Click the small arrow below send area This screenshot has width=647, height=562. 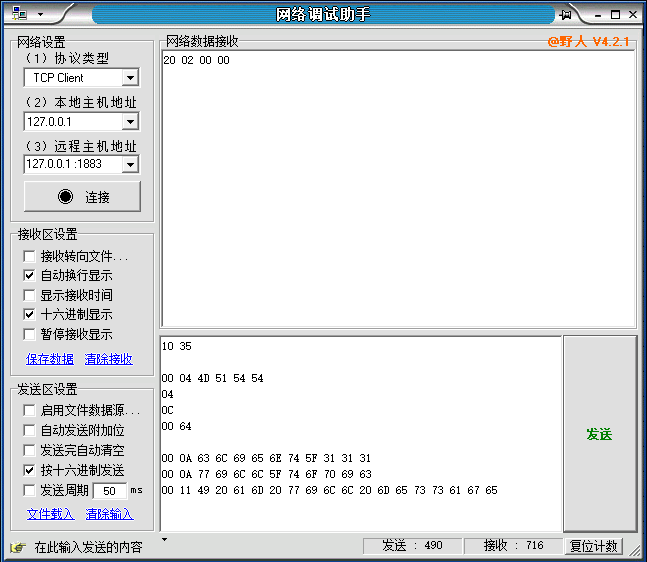coord(164,539)
